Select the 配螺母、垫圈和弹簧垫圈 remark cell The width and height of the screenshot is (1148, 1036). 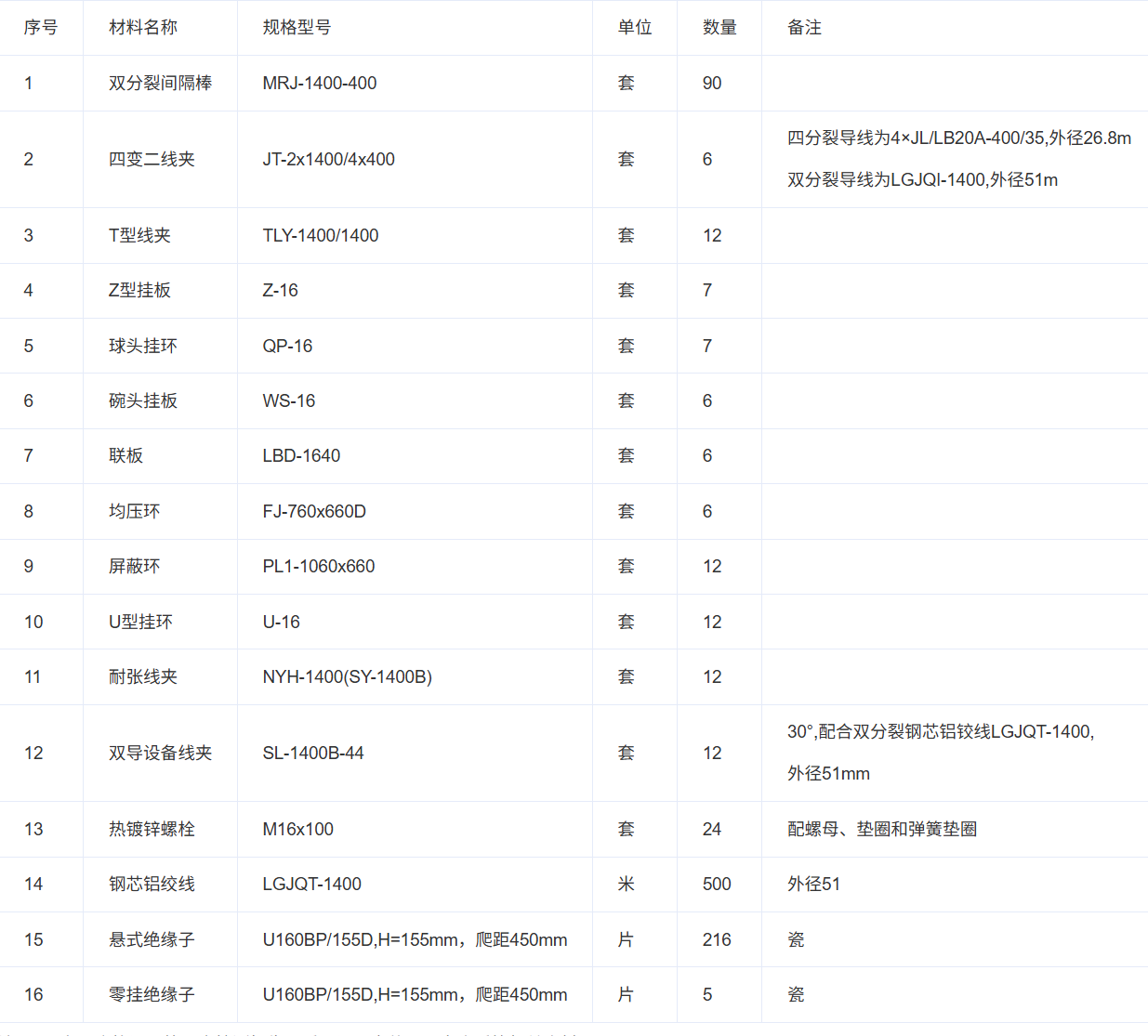pyautogui.click(x=881, y=830)
